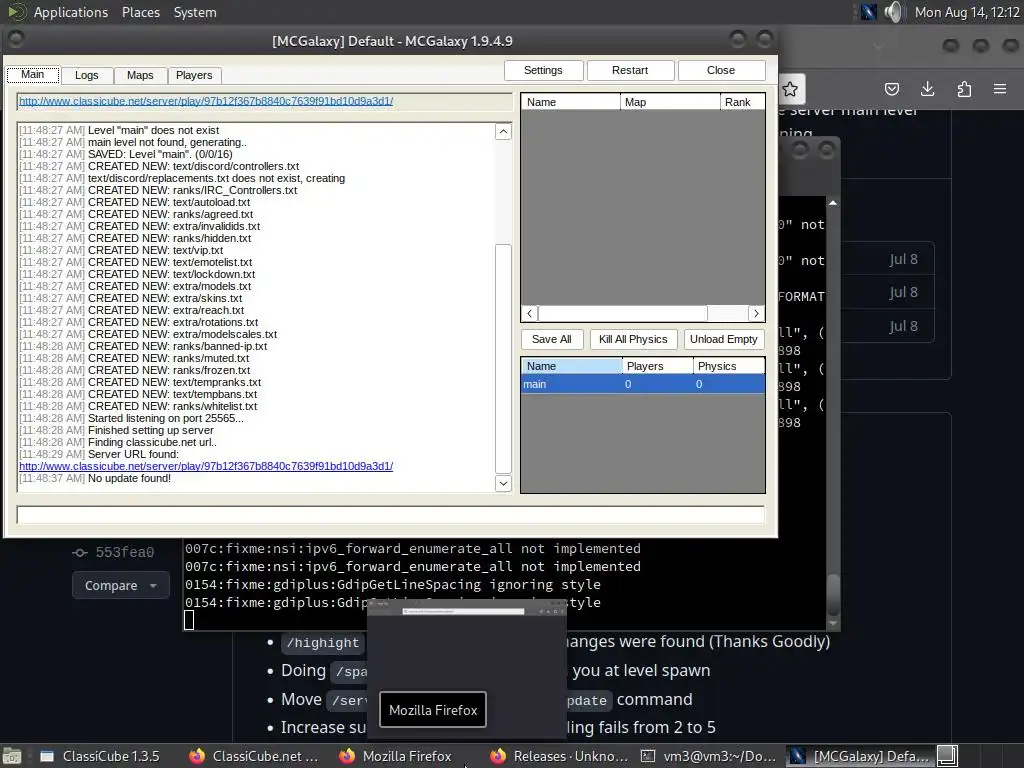This screenshot has width=1024, height=768.
Task: Switch to Mozilla Firefox taskbar item
Action: coord(396,756)
